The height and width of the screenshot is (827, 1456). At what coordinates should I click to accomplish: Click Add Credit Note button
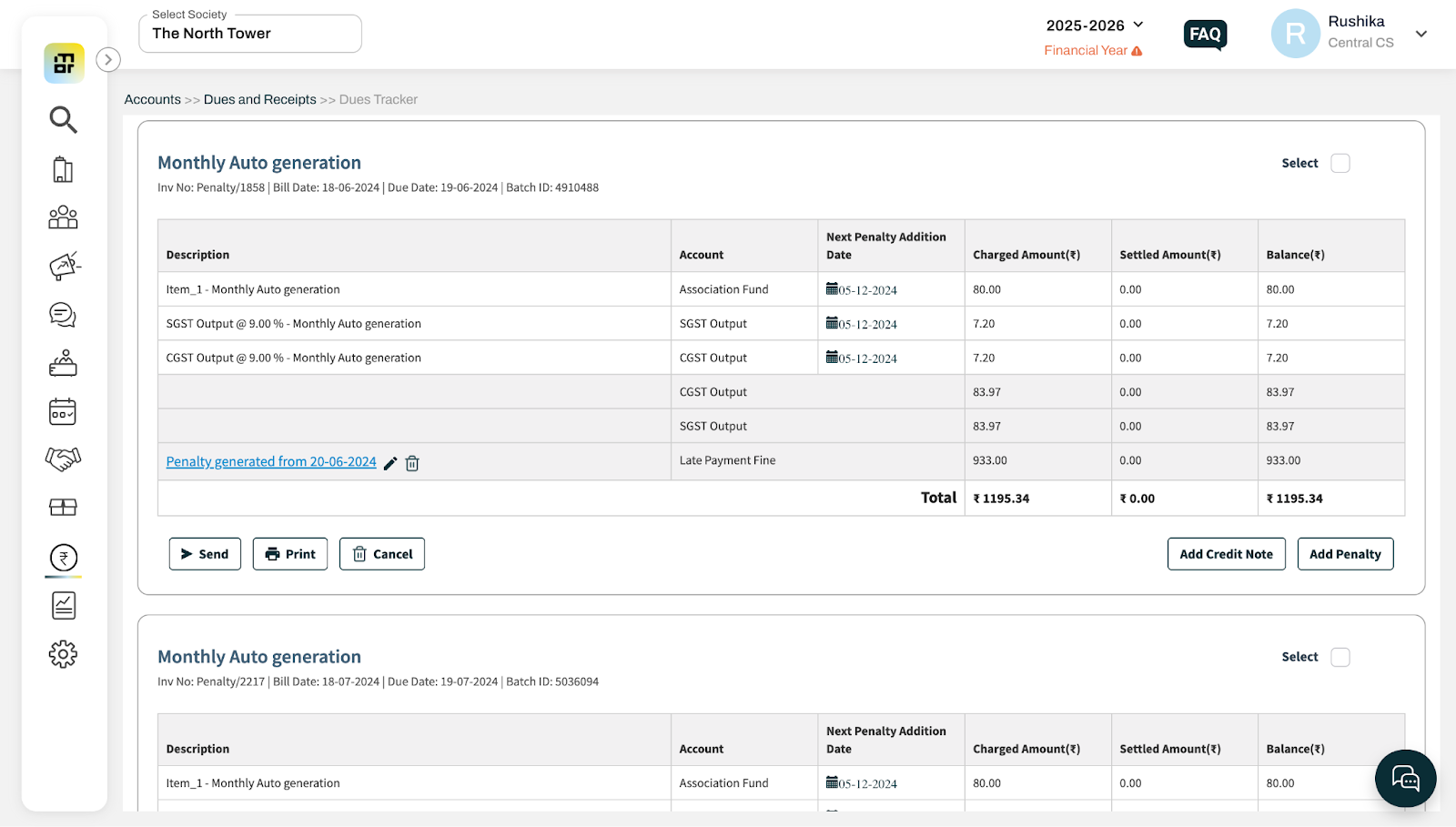click(x=1227, y=554)
